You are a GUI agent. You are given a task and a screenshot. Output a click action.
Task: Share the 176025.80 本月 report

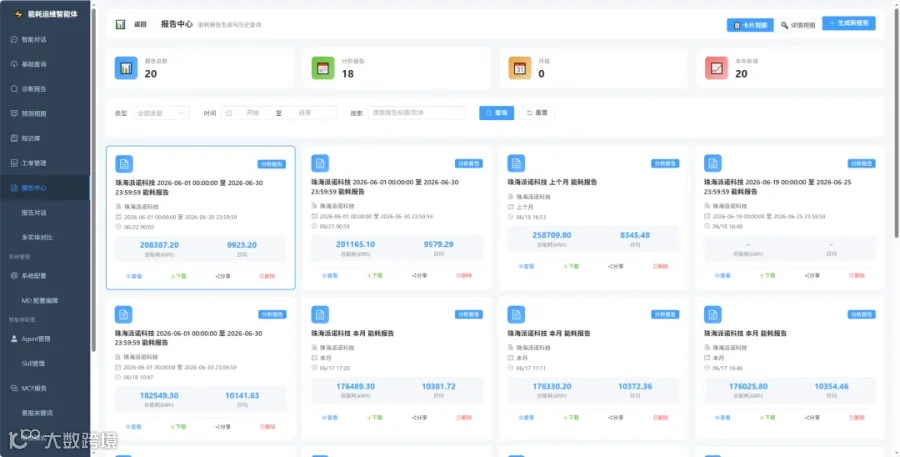(812, 418)
